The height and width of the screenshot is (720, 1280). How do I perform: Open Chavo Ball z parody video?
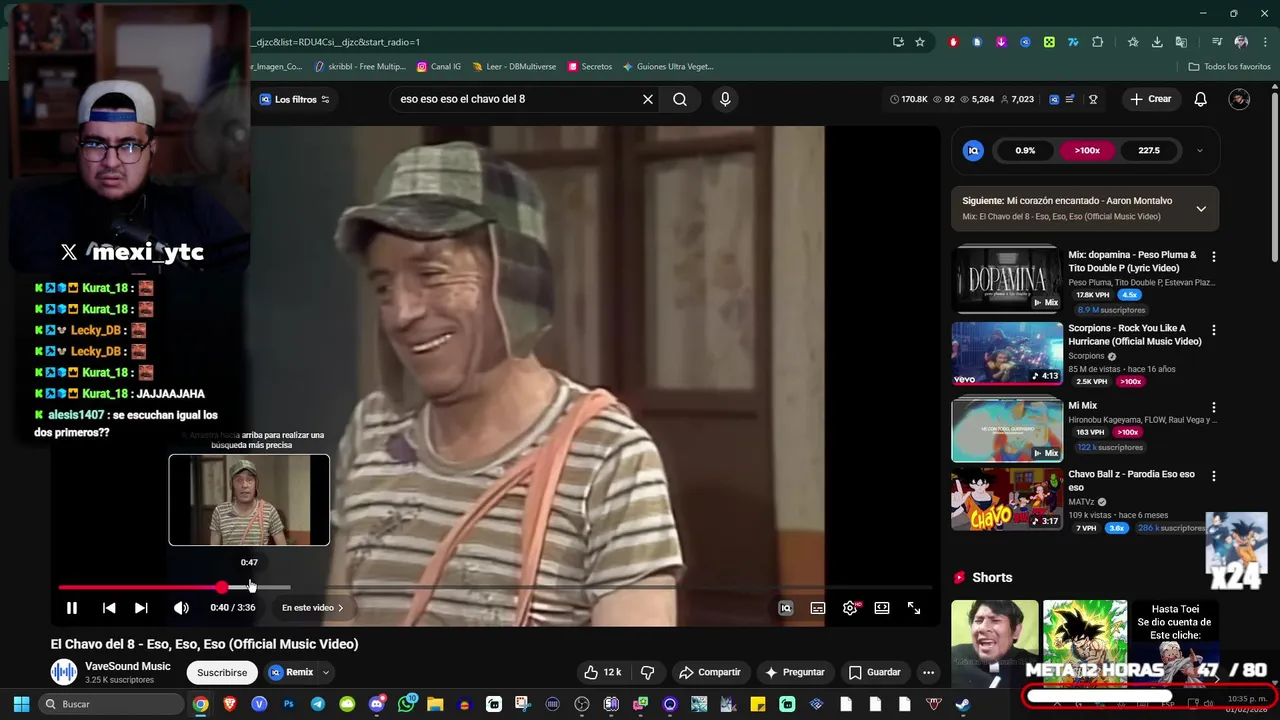(x=1006, y=499)
